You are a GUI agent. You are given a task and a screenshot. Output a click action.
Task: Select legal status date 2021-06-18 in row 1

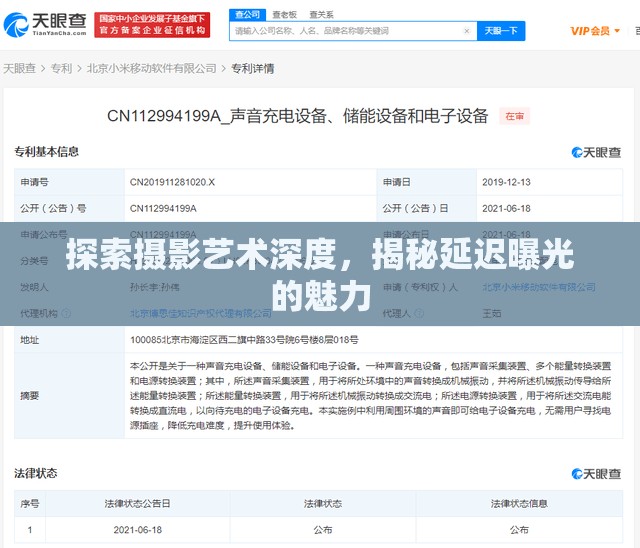[x=138, y=530]
